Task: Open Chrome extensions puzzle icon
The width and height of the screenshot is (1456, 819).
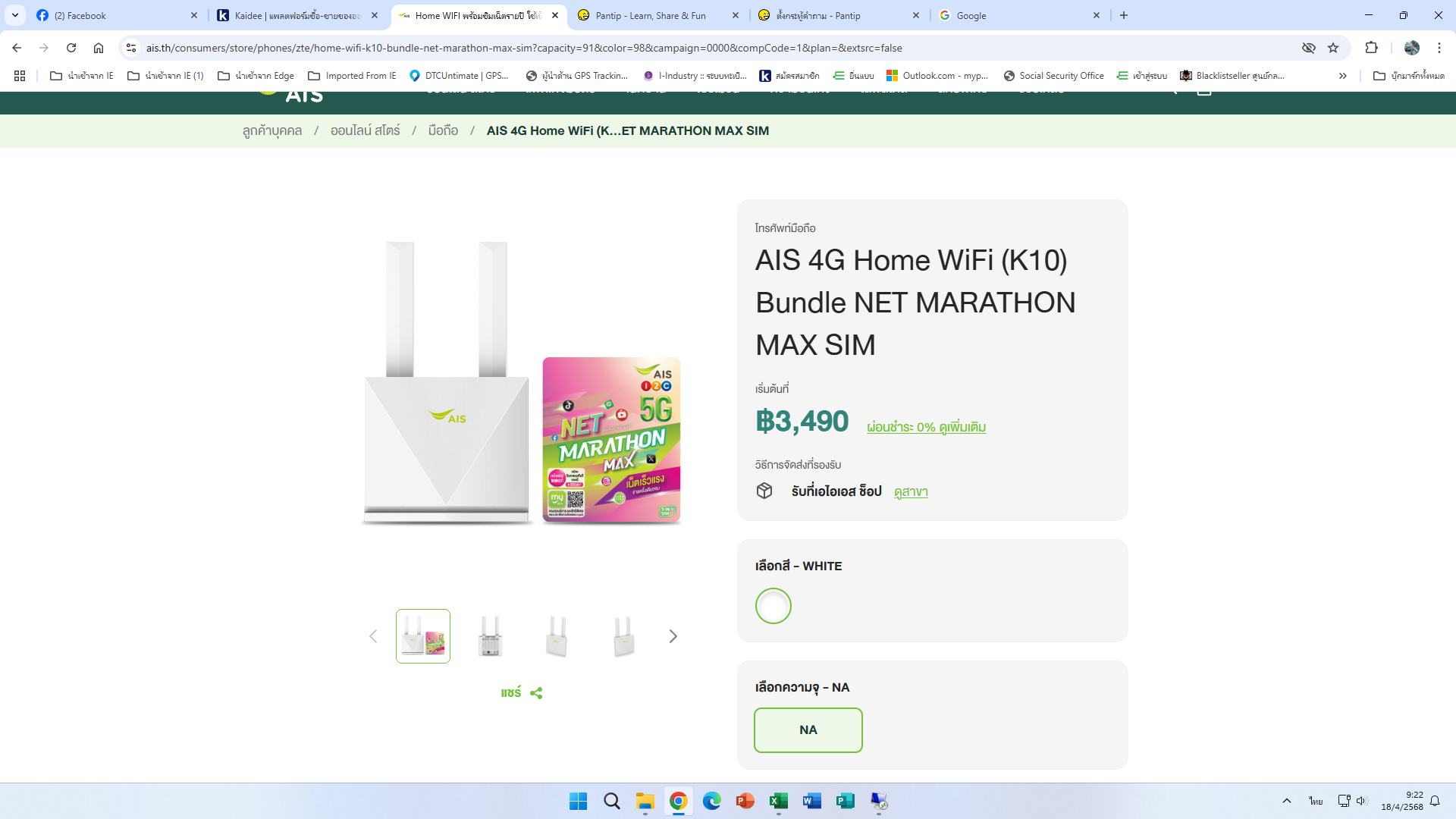Action: (x=1371, y=48)
